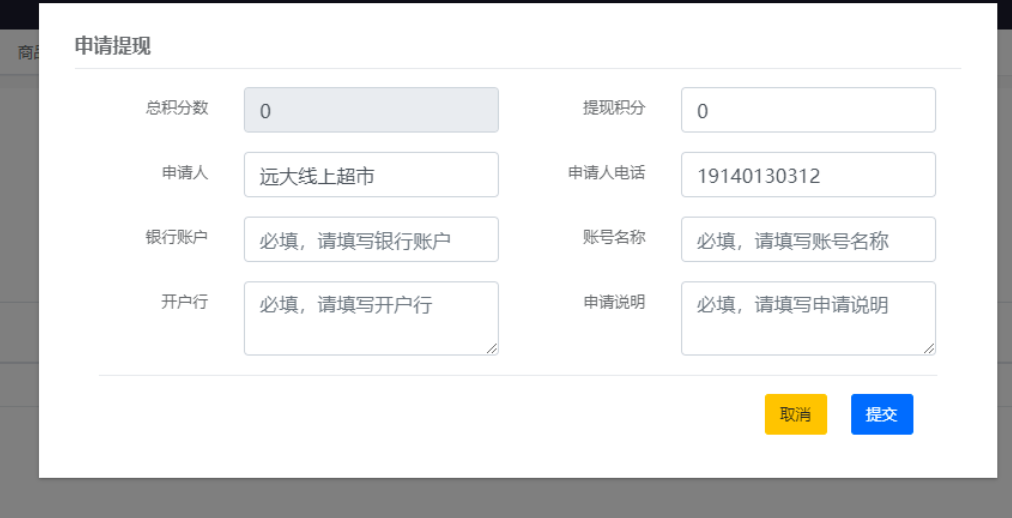
Task: Click the 账号名称 label
Action: [x=614, y=238]
